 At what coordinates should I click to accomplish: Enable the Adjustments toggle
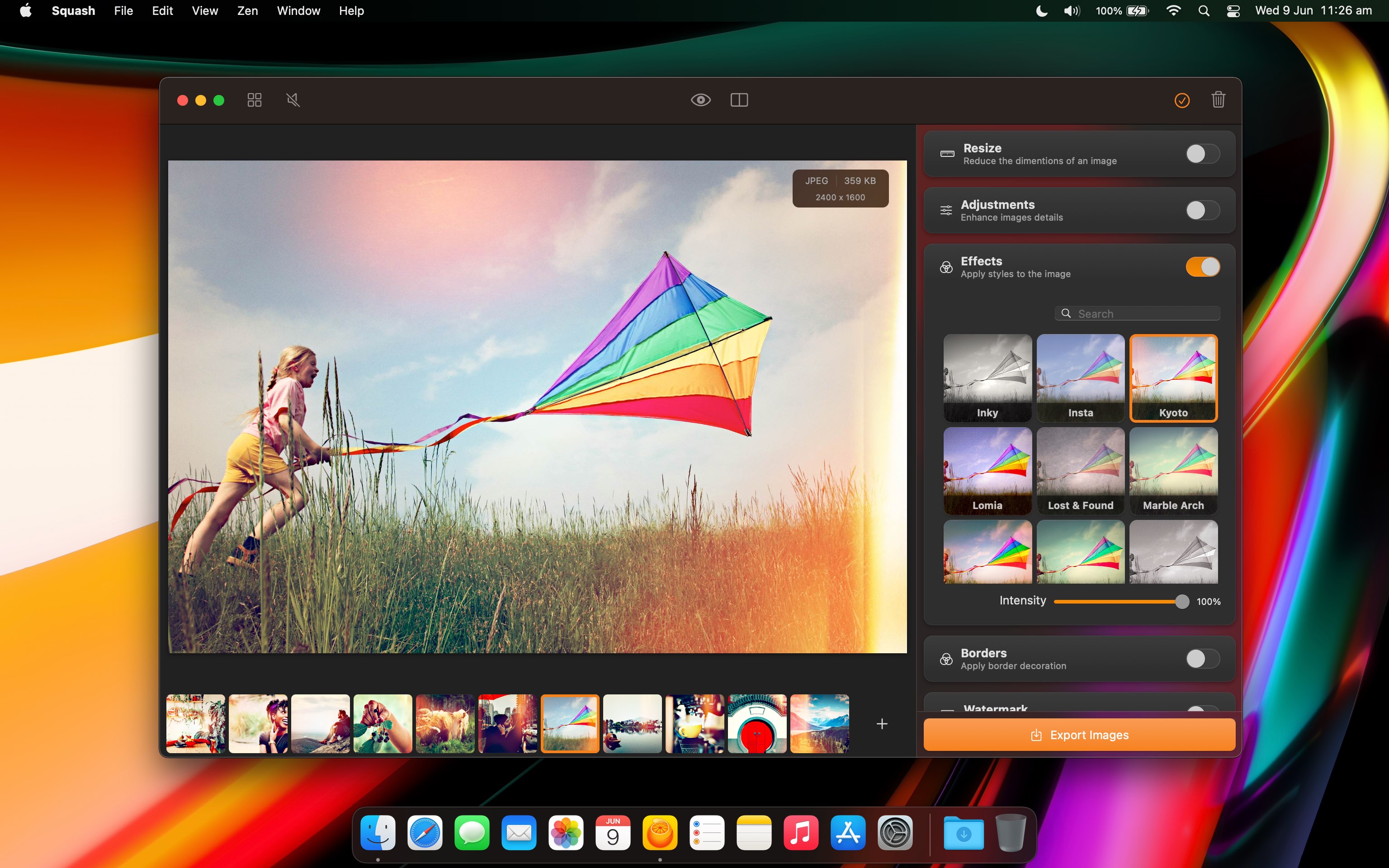coord(1202,210)
